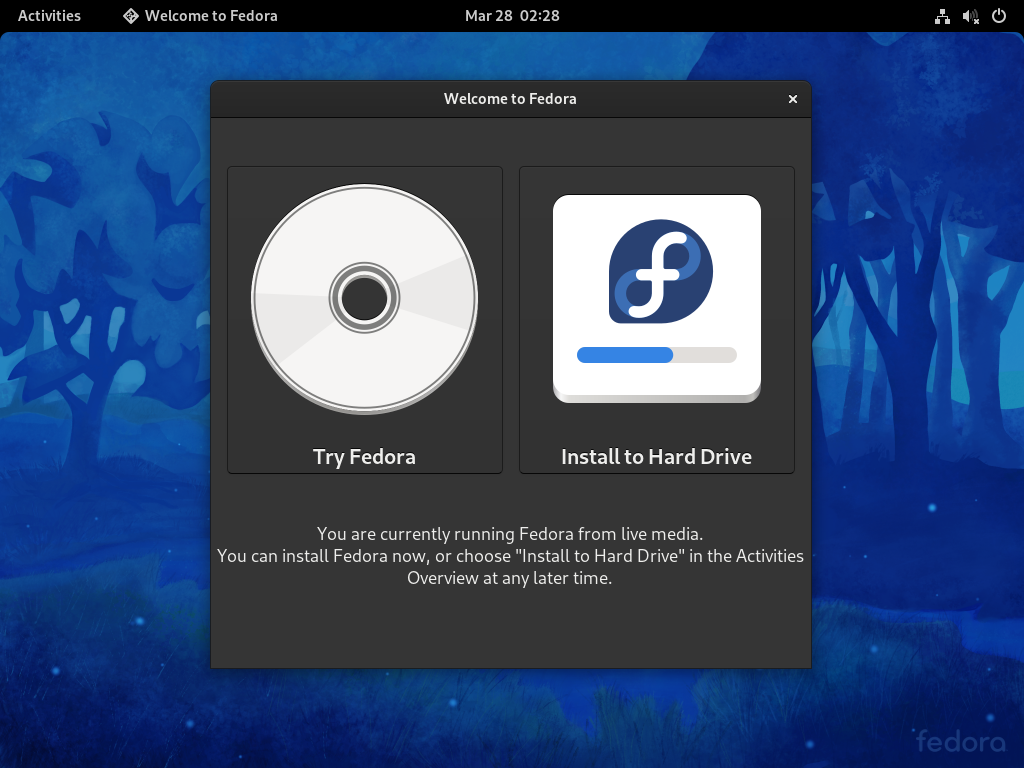
Task: Open the Welcome to Fedora app menu
Action: tap(199, 16)
